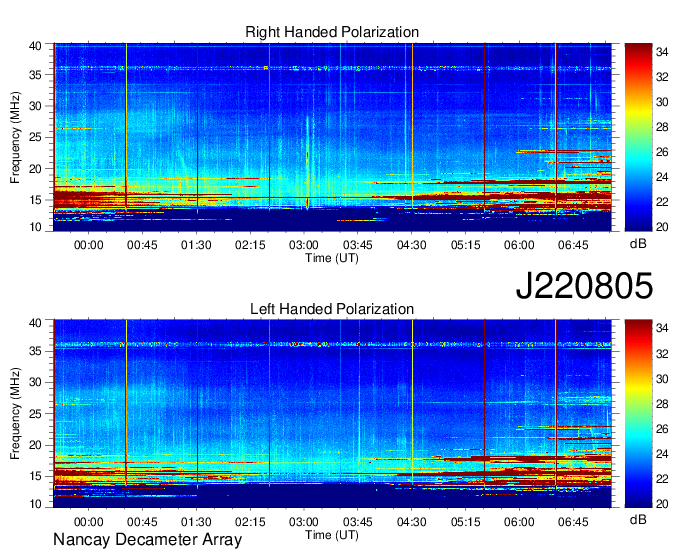
Task: Click the Right Handed Polarization spectrogram image
Action: (x=332, y=137)
